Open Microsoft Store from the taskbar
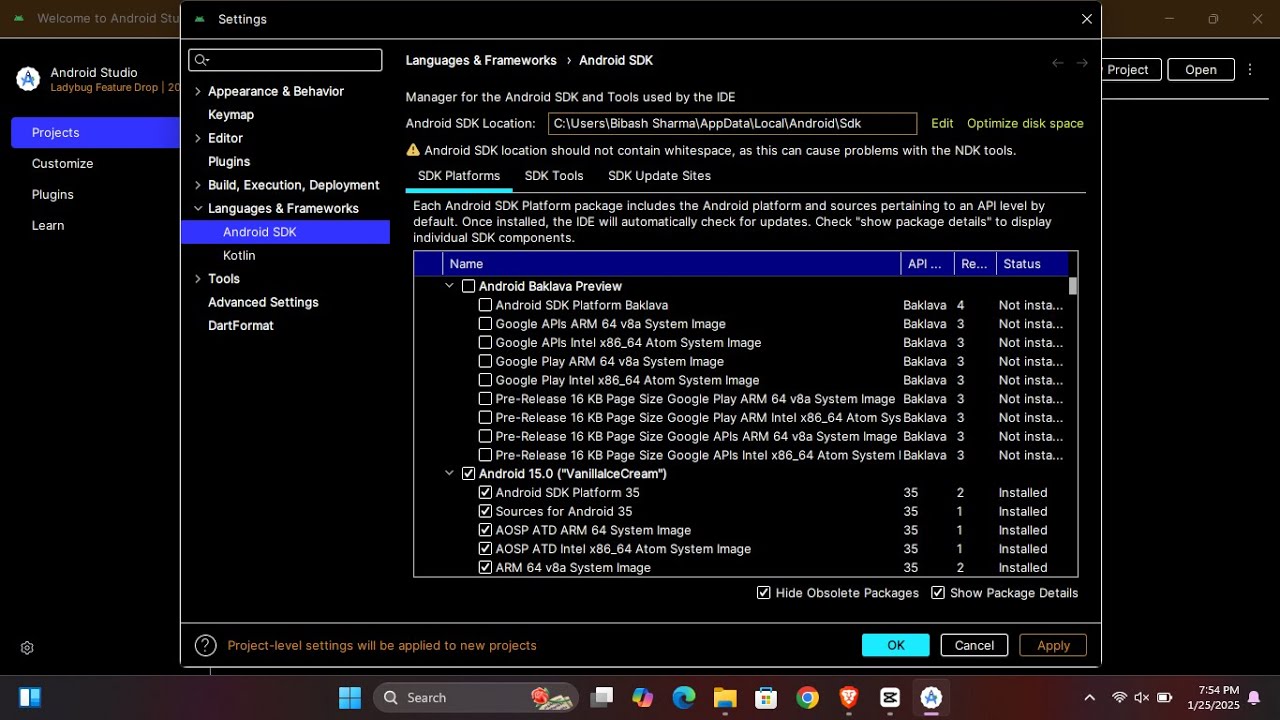Viewport: 1280px width, 720px height. coord(766,697)
